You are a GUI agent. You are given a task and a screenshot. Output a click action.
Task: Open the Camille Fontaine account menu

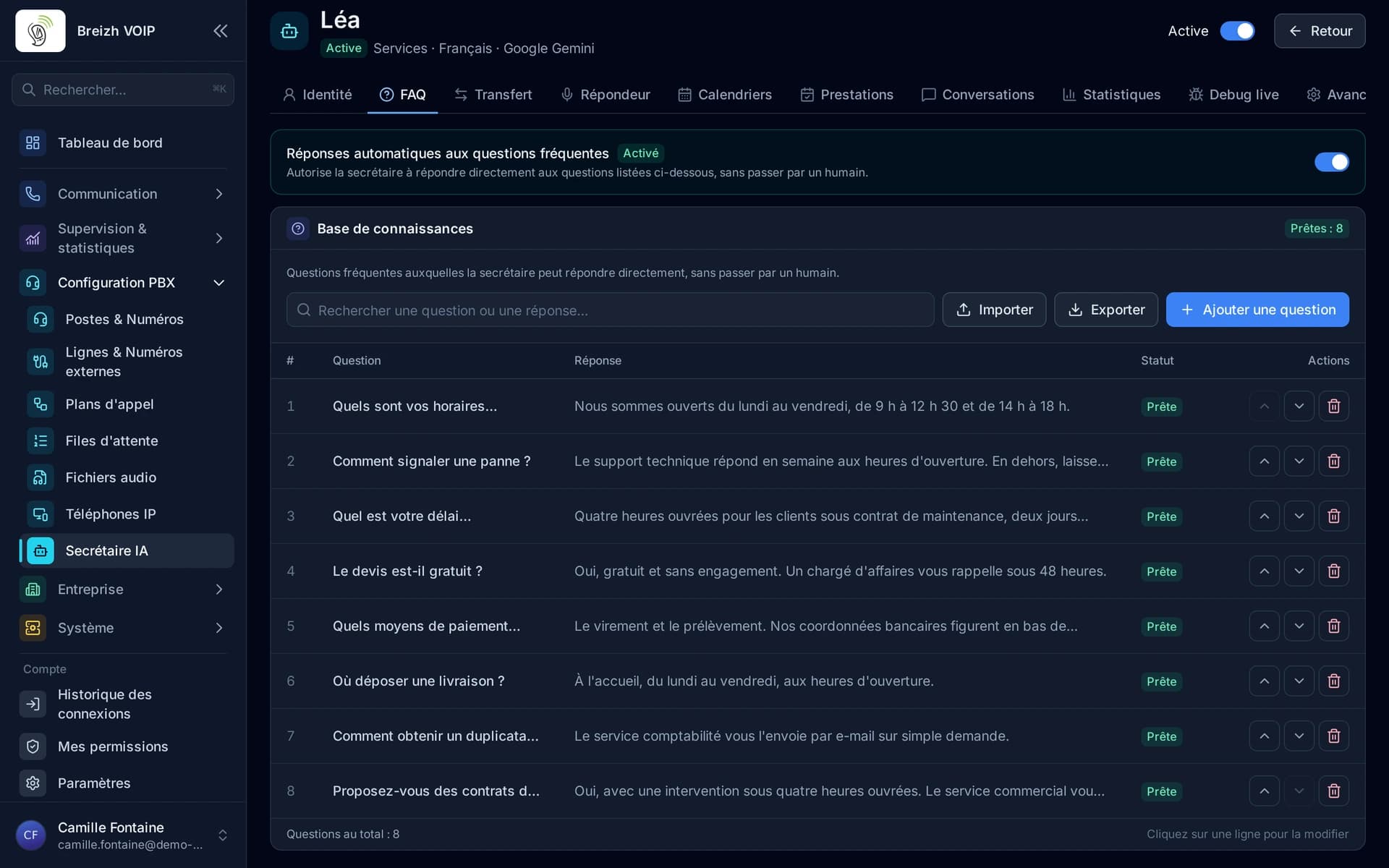tap(123, 835)
